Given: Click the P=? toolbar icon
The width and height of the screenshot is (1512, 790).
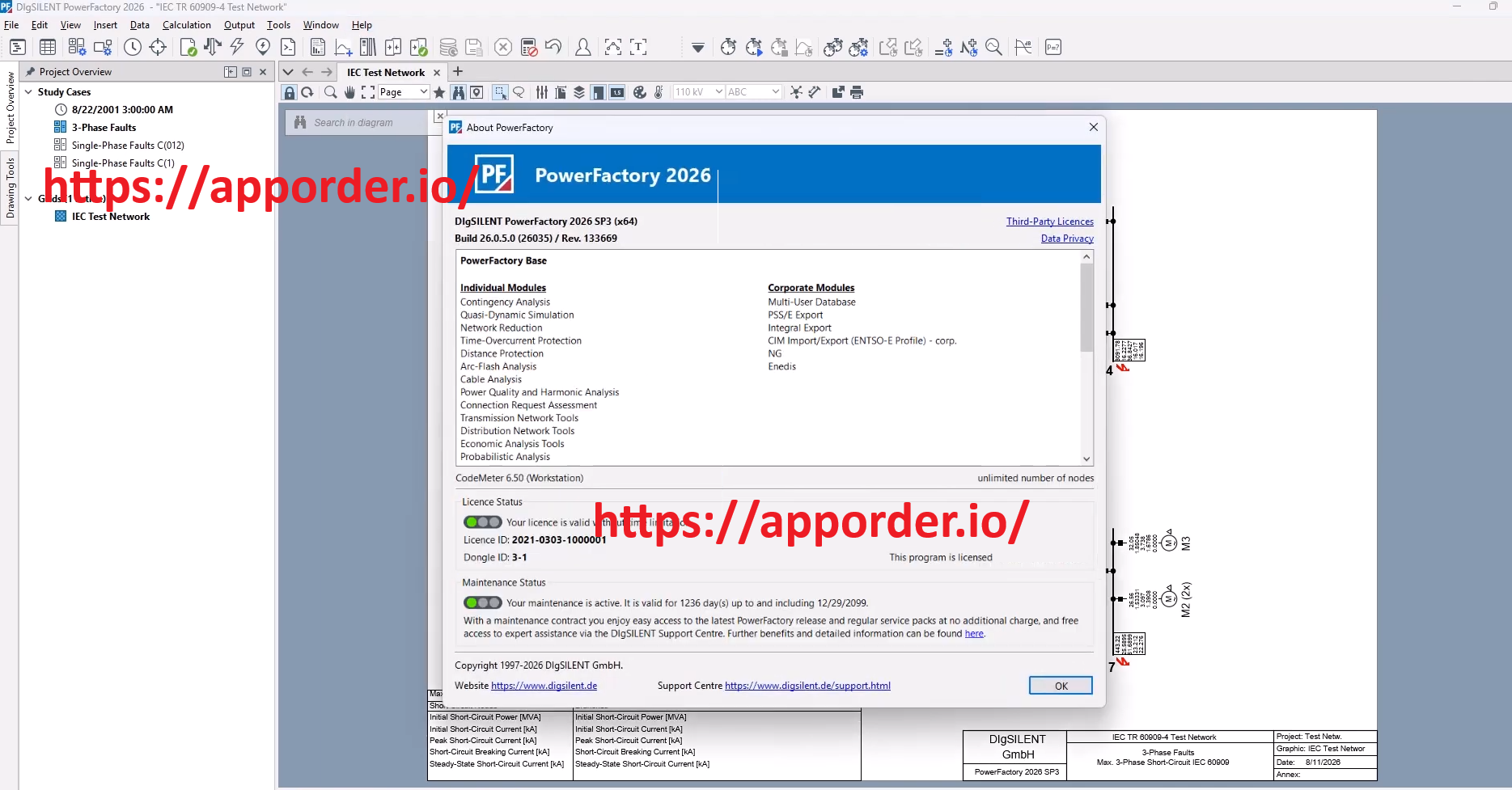Looking at the screenshot, I should pyautogui.click(x=1053, y=47).
